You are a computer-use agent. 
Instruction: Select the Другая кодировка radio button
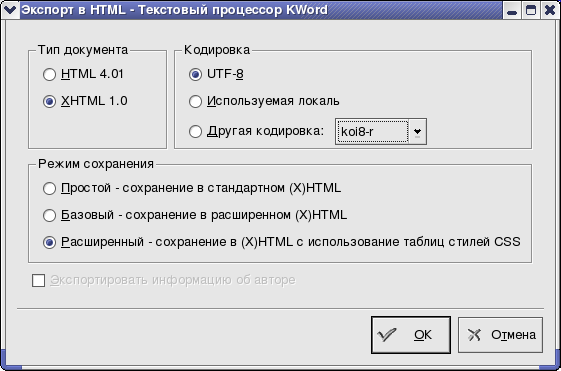[x=195, y=131]
